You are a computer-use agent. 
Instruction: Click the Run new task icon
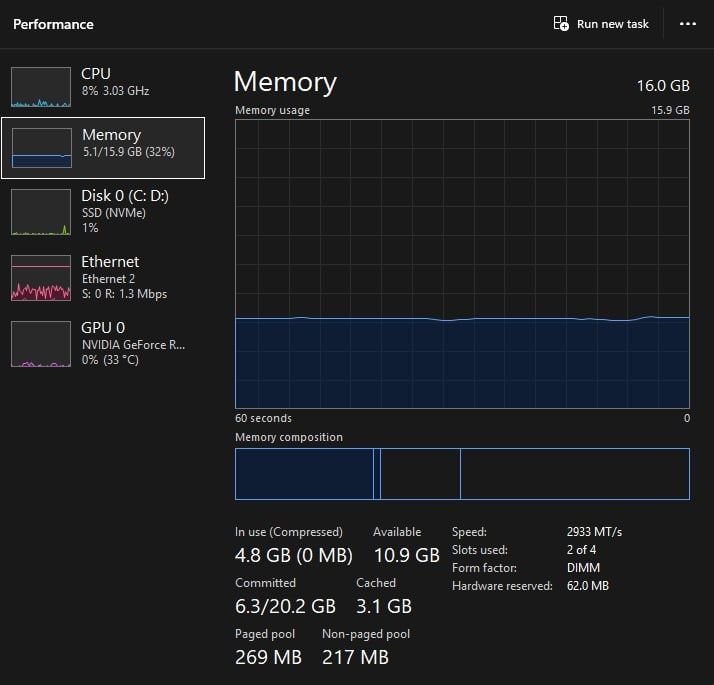[x=561, y=24]
